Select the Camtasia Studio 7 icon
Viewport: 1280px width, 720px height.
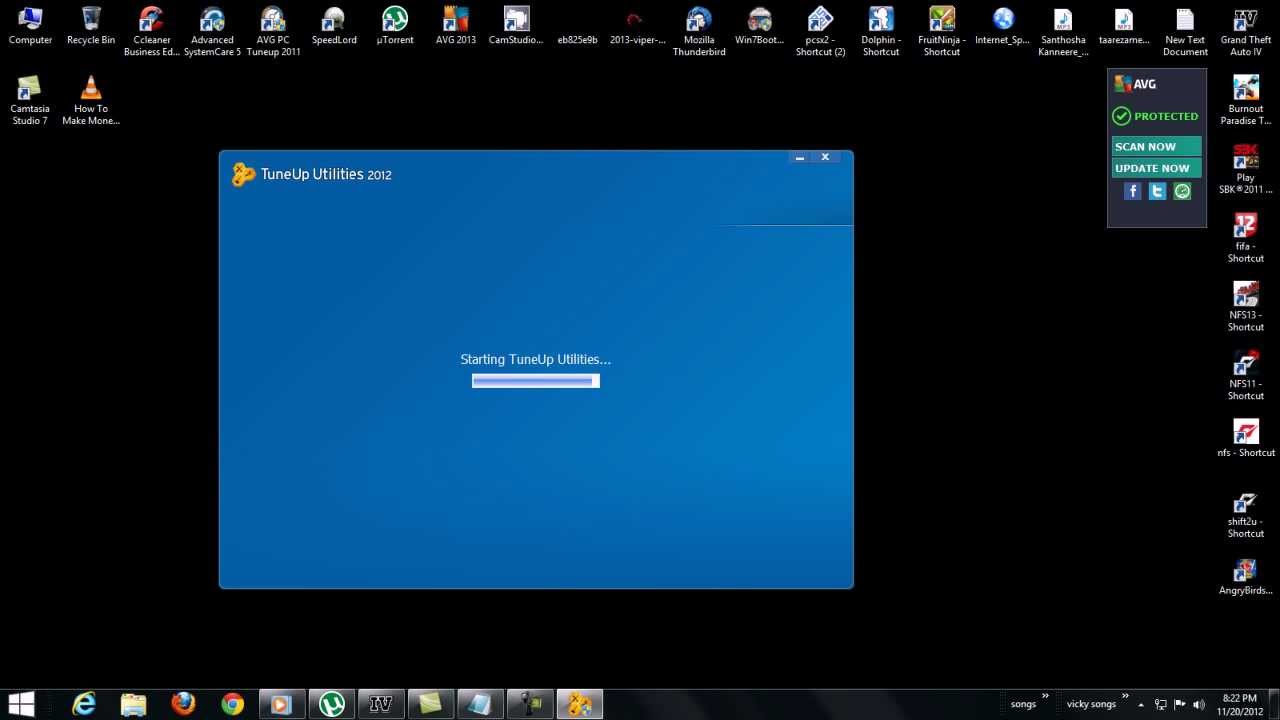[30, 100]
